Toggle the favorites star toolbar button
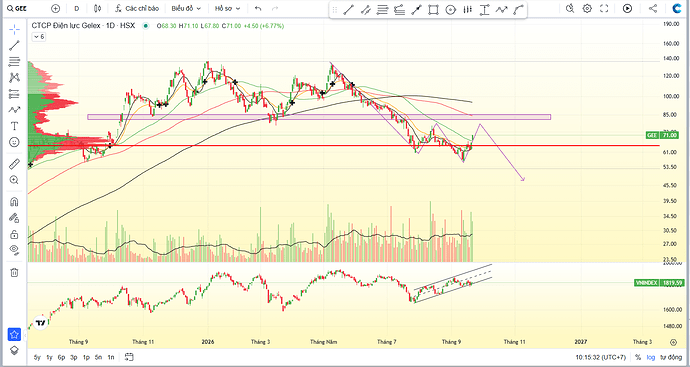This screenshot has height=367, width=690. click(15, 334)
